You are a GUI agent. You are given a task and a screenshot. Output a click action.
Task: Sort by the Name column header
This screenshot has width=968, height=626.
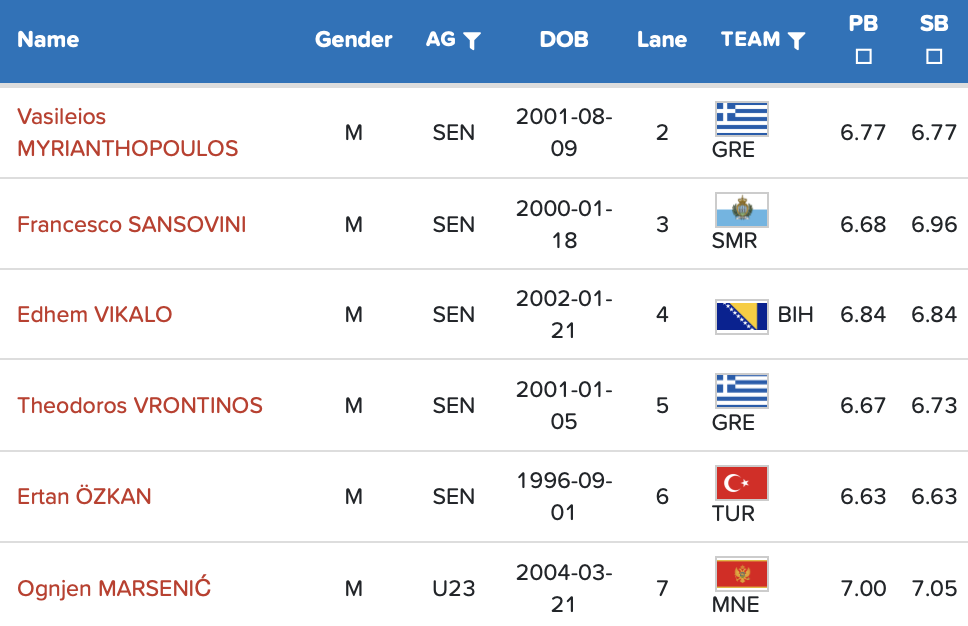[48, 40]
